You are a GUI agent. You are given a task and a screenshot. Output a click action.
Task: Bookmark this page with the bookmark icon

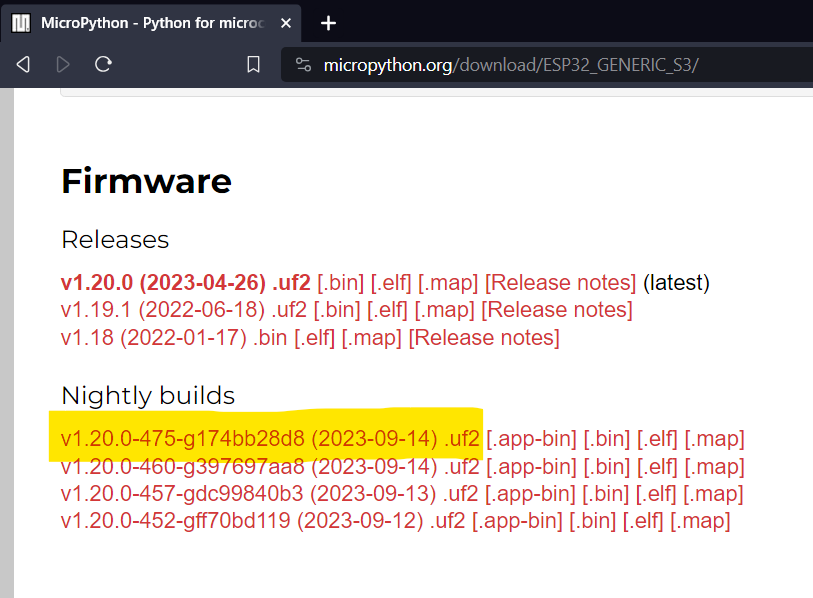pos(253,64)
